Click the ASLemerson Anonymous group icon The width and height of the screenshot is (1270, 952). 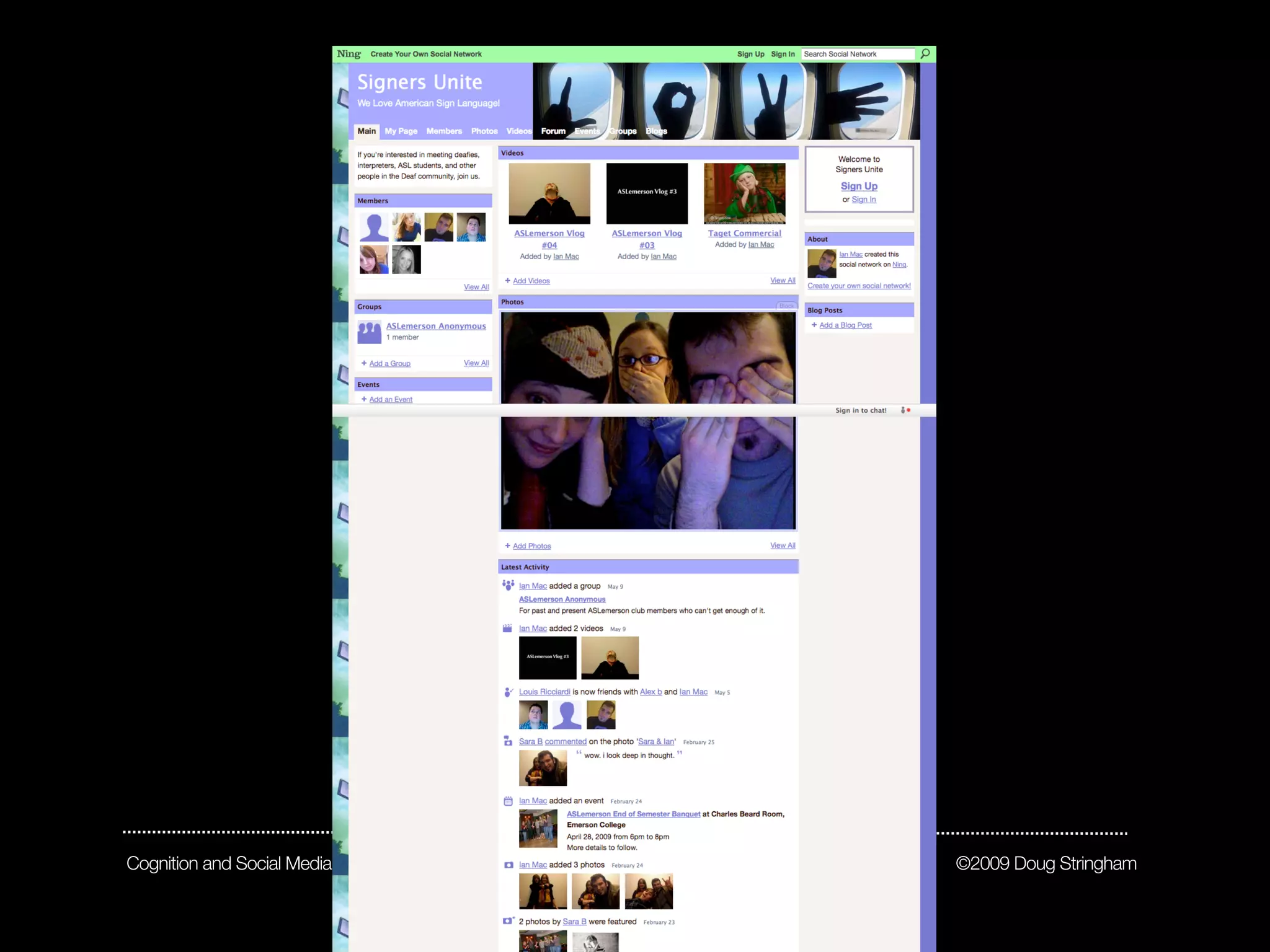(x=369, y=332)
